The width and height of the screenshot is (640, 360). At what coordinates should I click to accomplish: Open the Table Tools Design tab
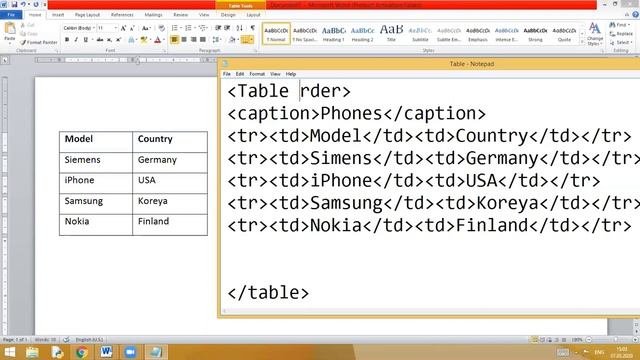228,15
